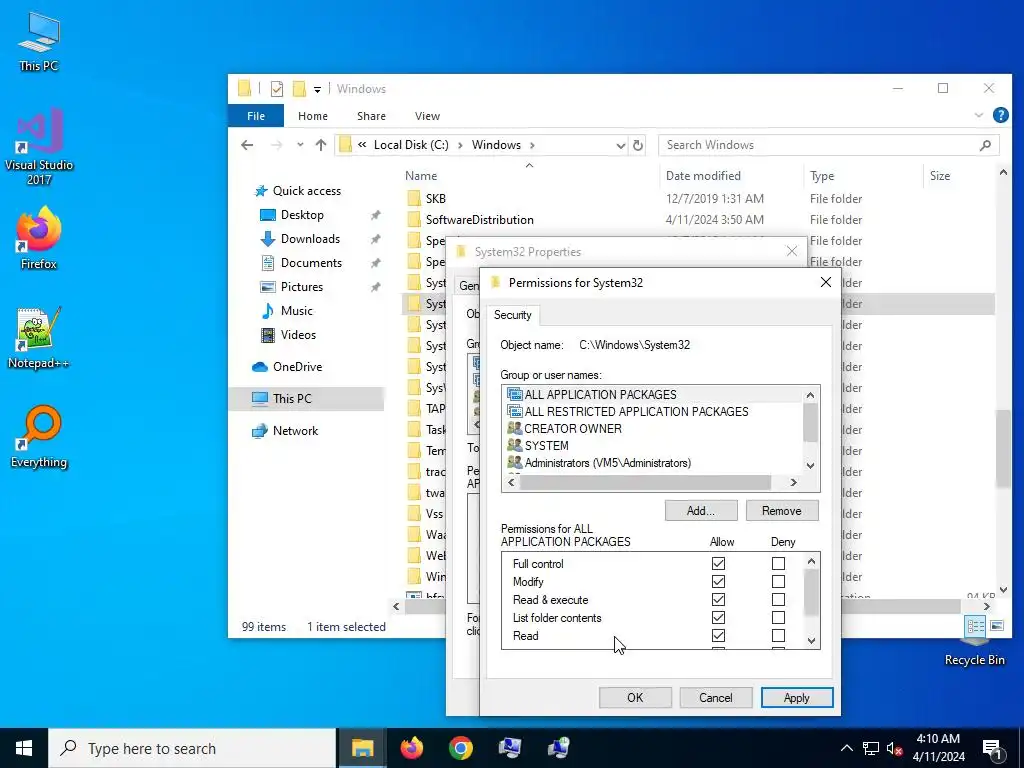Go back in Explorer navigation

click(x=247, y=145)
